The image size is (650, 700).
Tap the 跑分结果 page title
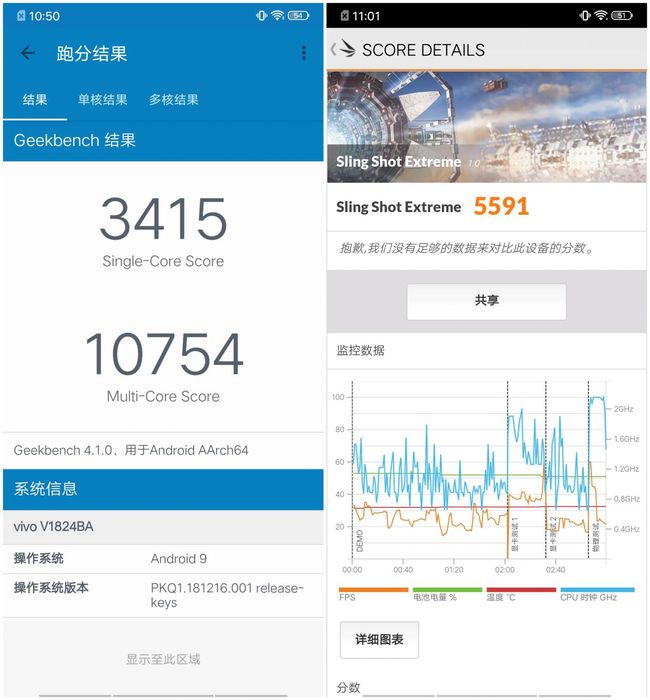(92, 53)
